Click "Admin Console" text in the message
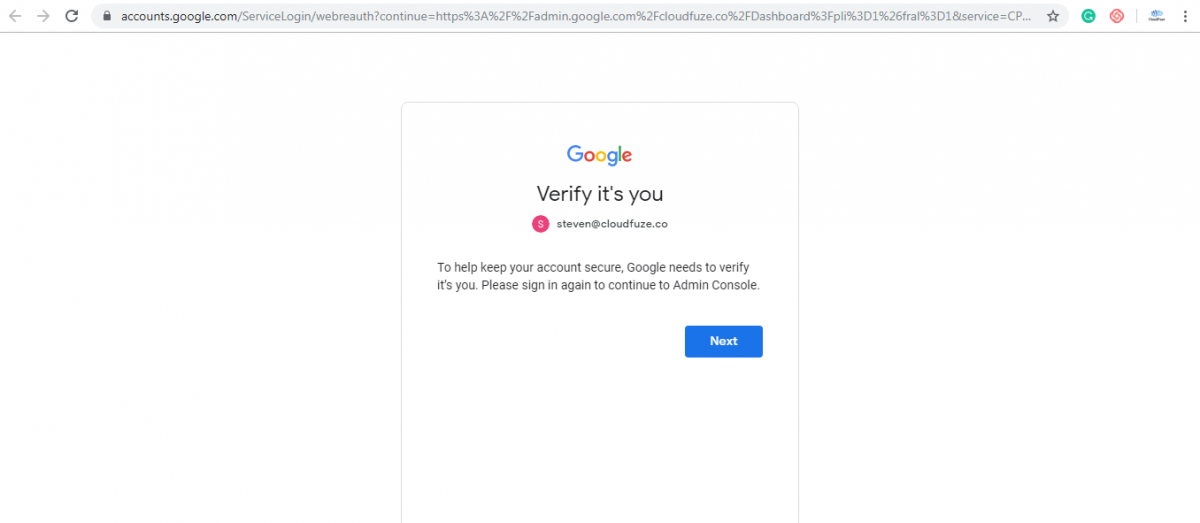Viewport: 1200px width, 523px height. tap(719, 285)
